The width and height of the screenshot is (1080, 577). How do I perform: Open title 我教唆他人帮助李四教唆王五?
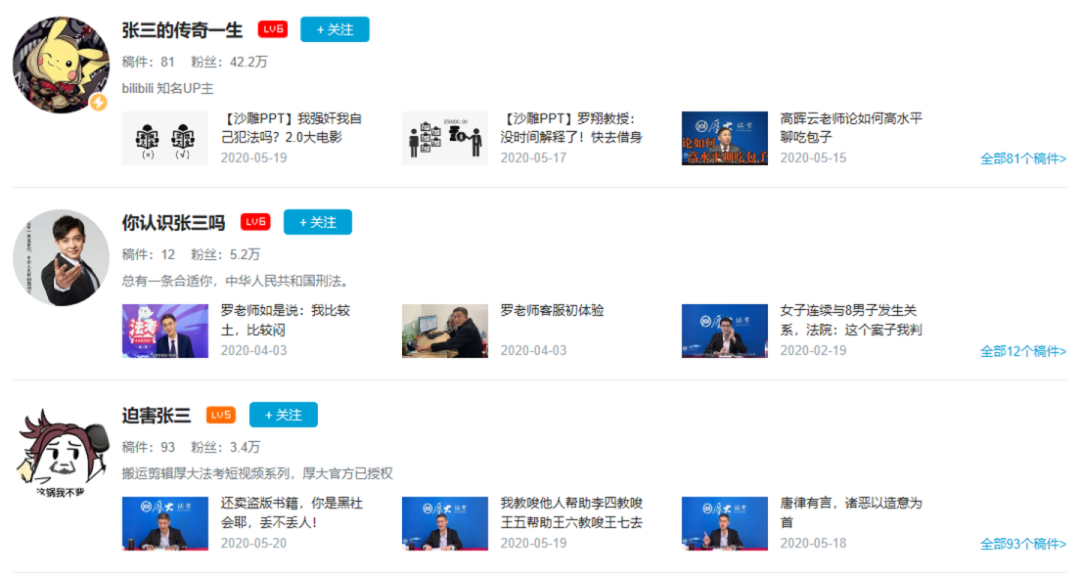tap(572, 513)
